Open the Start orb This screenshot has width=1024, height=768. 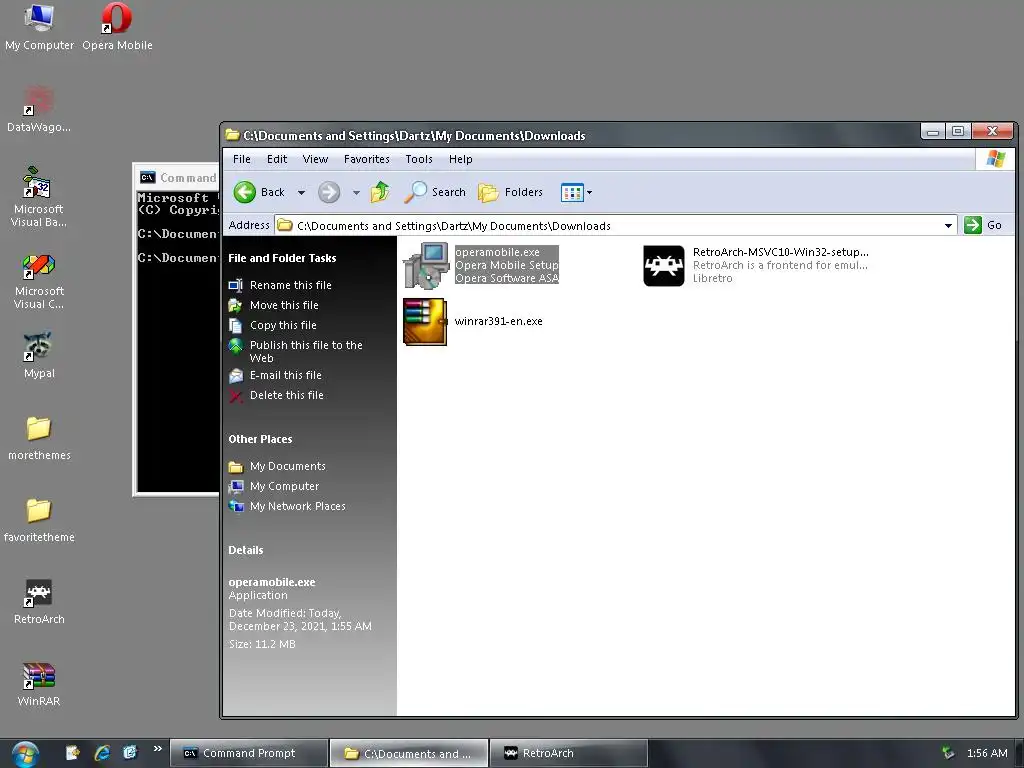(25, 754)
